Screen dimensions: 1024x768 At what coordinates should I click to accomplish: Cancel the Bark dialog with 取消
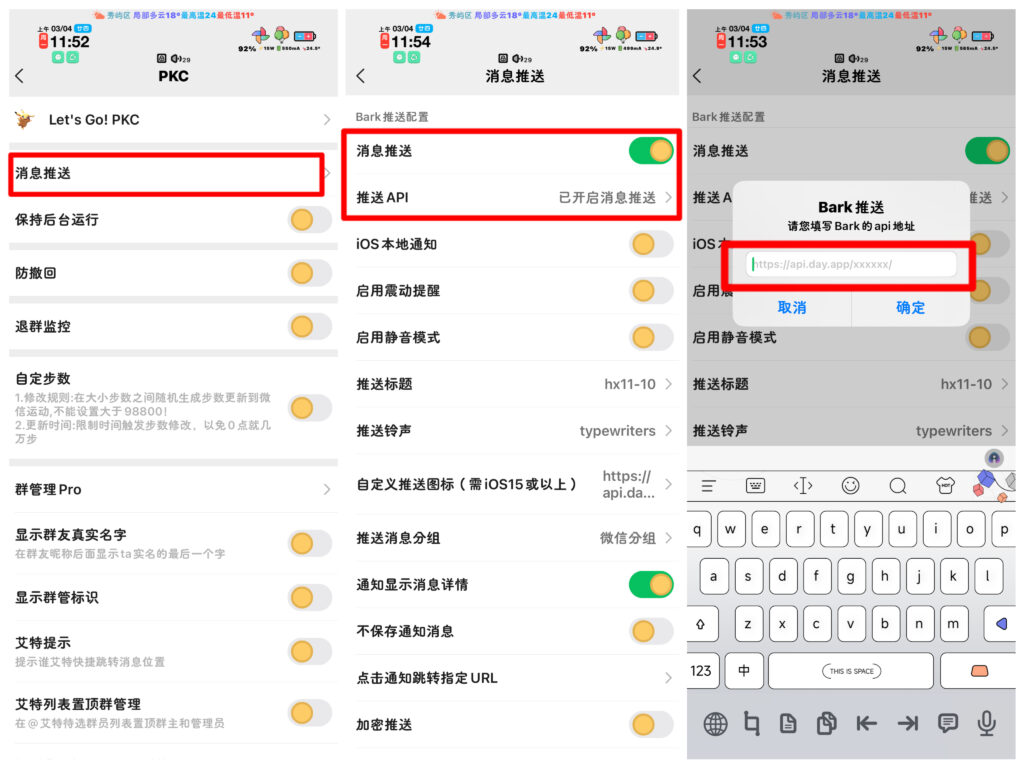[x=792, y=308]
